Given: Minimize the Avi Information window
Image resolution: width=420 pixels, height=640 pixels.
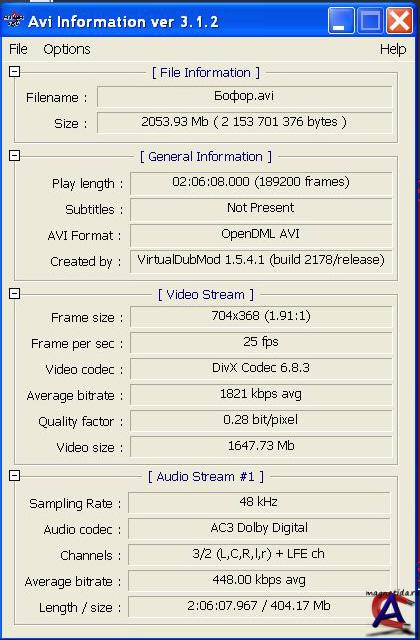Looking at the screenshot, I should pos(340,21).
